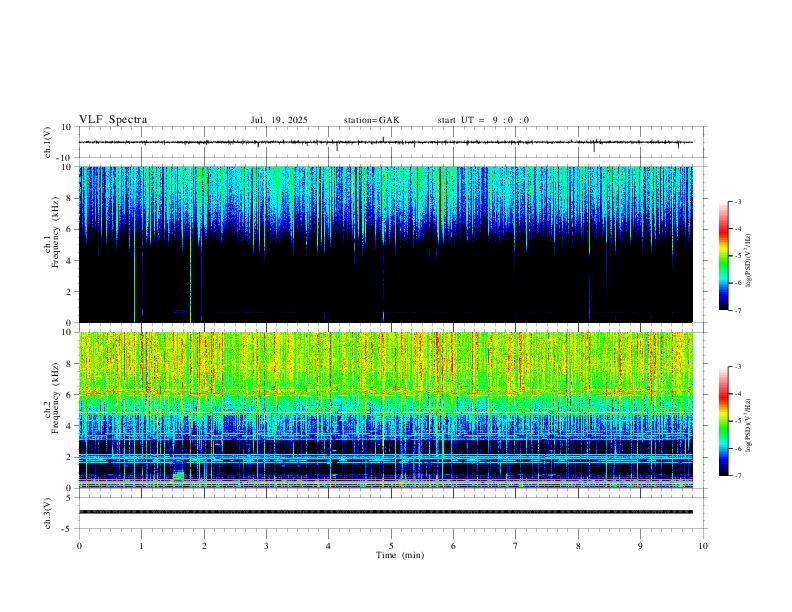Screen dimensions: 792x612
Task: Click the ch.1 voltage waveform trace
Action: coord(385,142)
